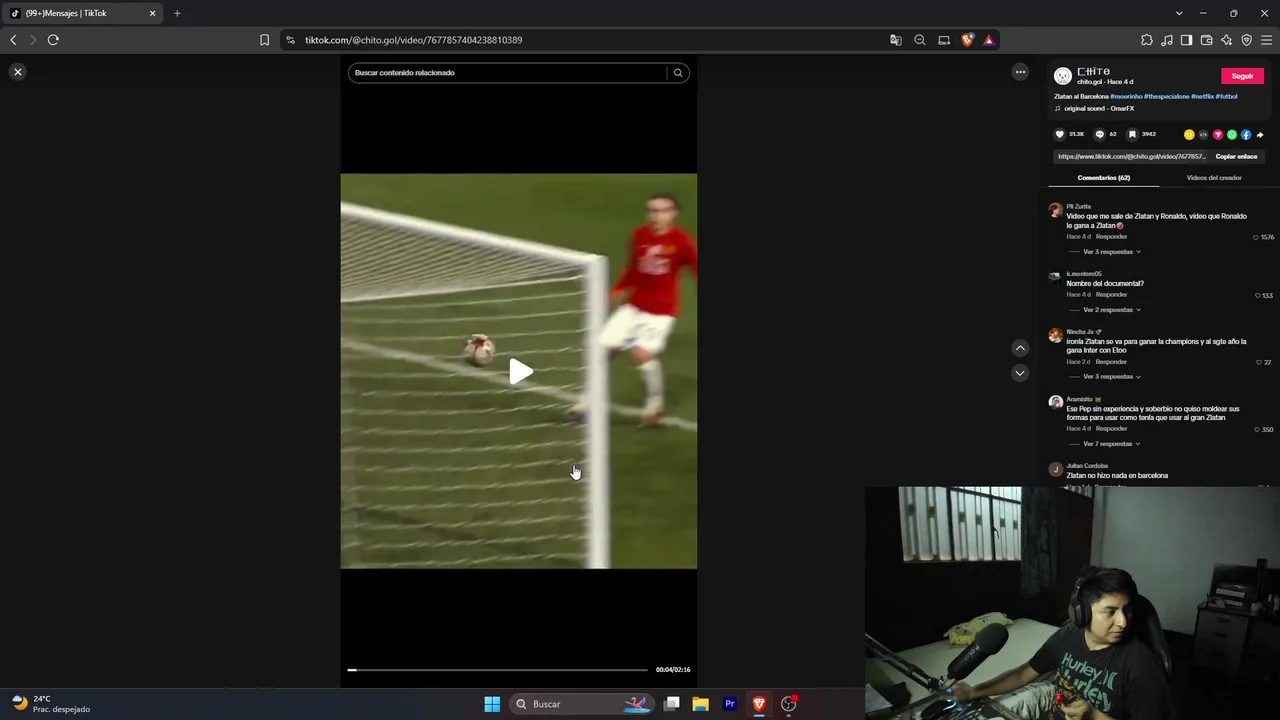Switch to 'Videos del creador' tab

pyautogui.click(x=1214, y=178)
